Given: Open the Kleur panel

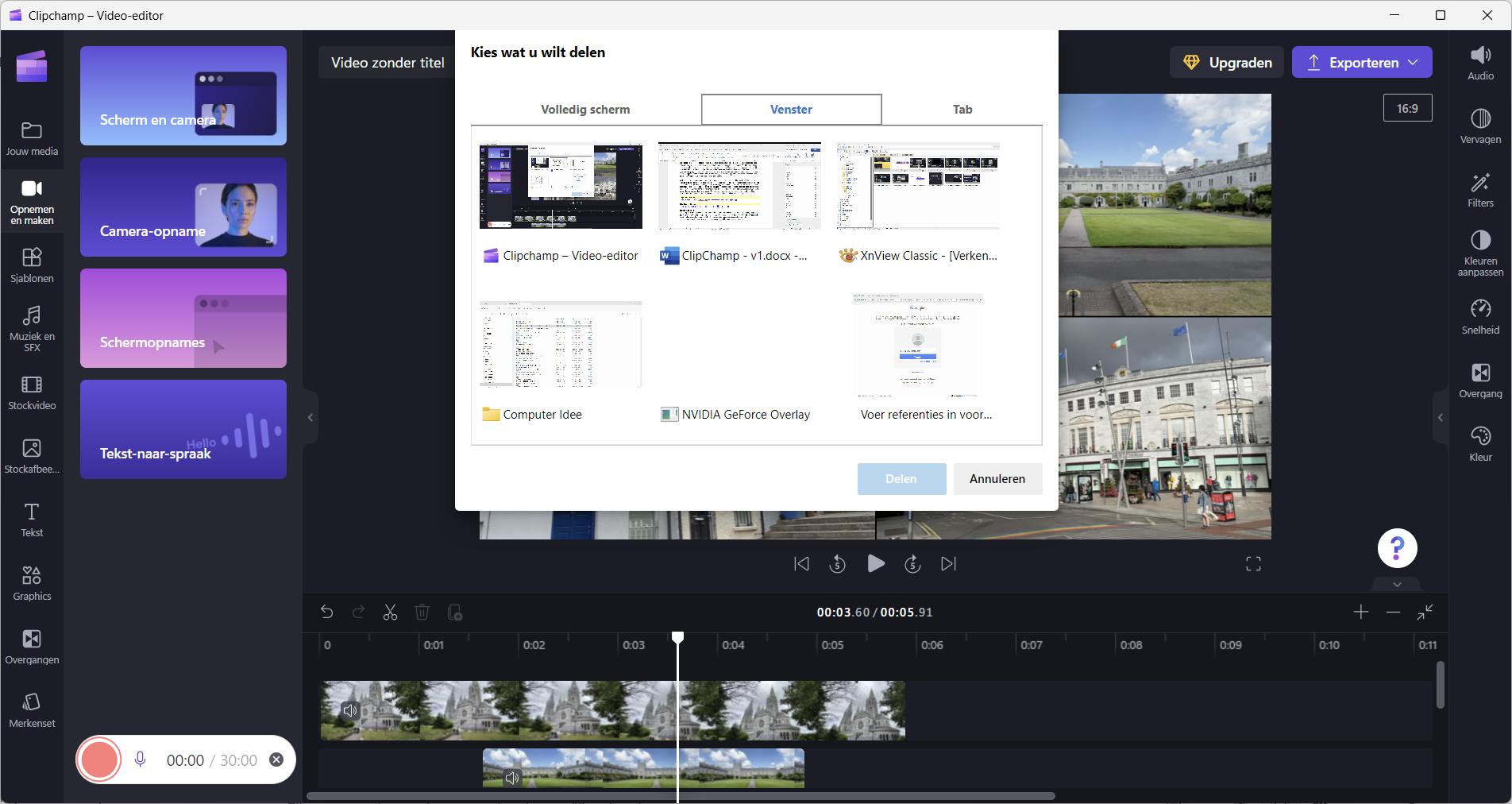Looking at the screenshot, I should coord(1480,444).
